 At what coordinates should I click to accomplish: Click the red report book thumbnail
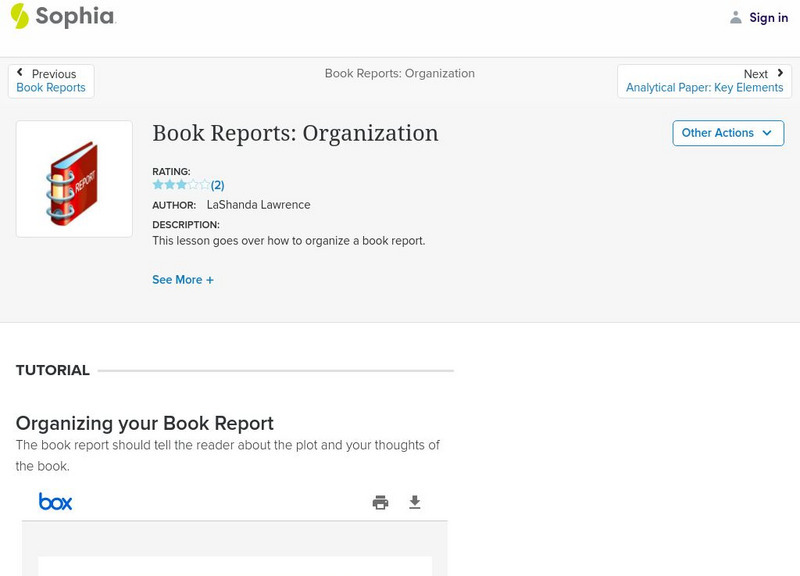point(74,180)
